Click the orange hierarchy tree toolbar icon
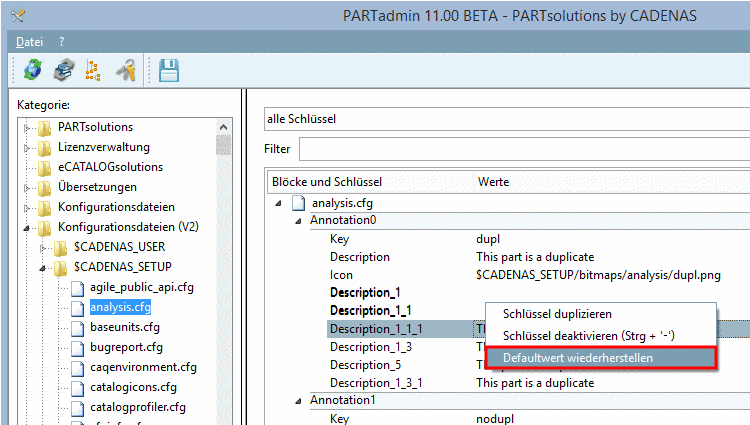The height and width of the screenshot is (425, 750). (x=93, y=71)
